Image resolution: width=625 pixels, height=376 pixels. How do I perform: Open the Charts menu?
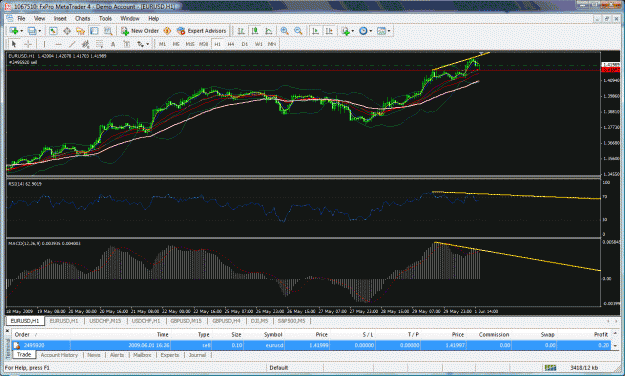coord(83,18)
